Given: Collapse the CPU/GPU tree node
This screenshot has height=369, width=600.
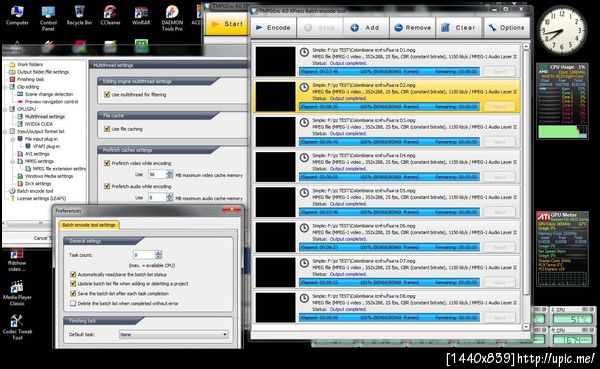Looking at the screenshot, I should [5, 109].
